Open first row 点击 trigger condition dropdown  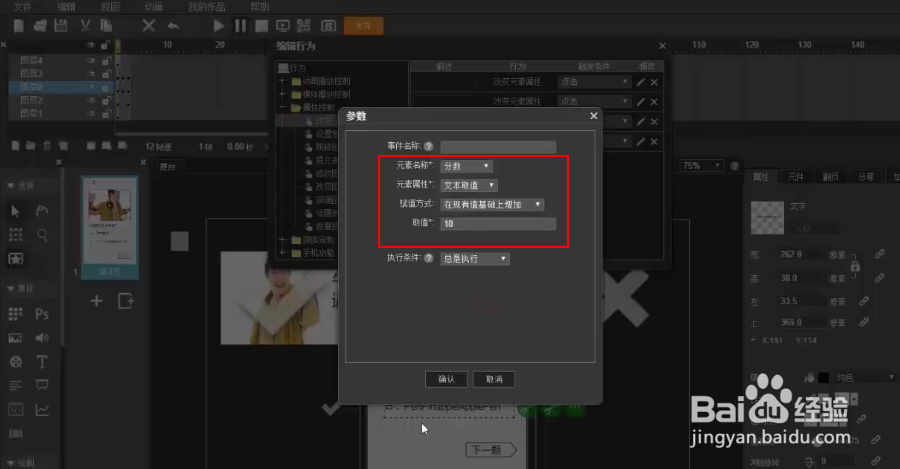[594, 82]
